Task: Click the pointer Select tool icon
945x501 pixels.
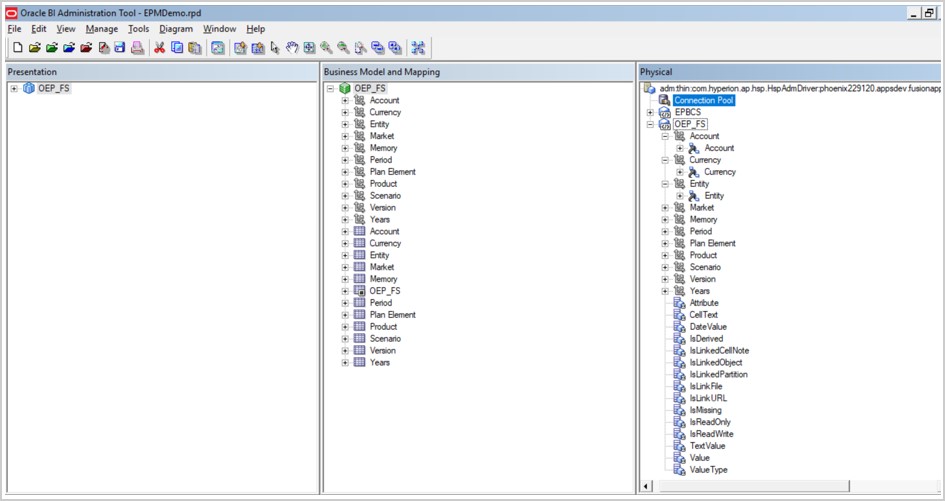Action: point(275,48)
